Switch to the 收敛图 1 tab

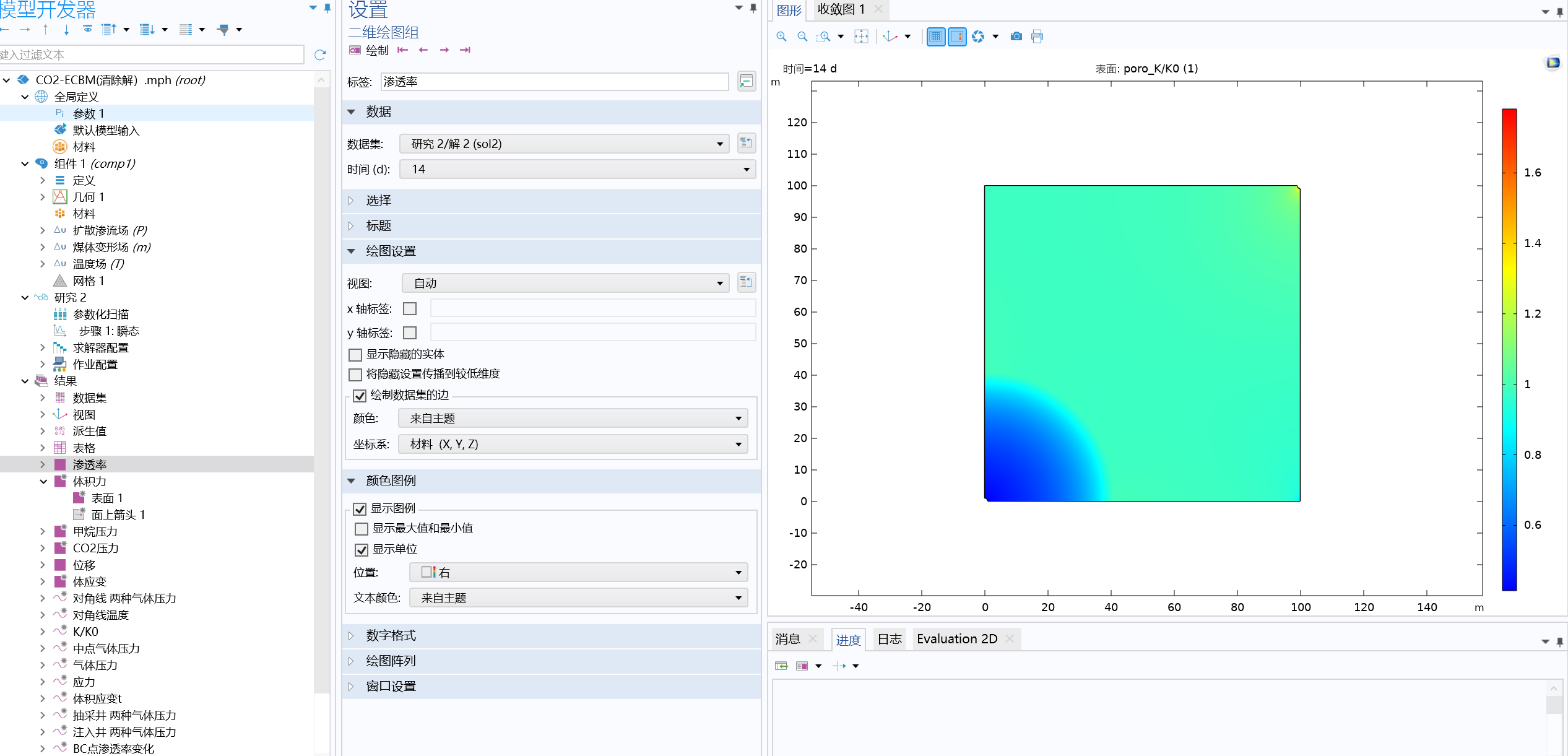tap(841, 9)
